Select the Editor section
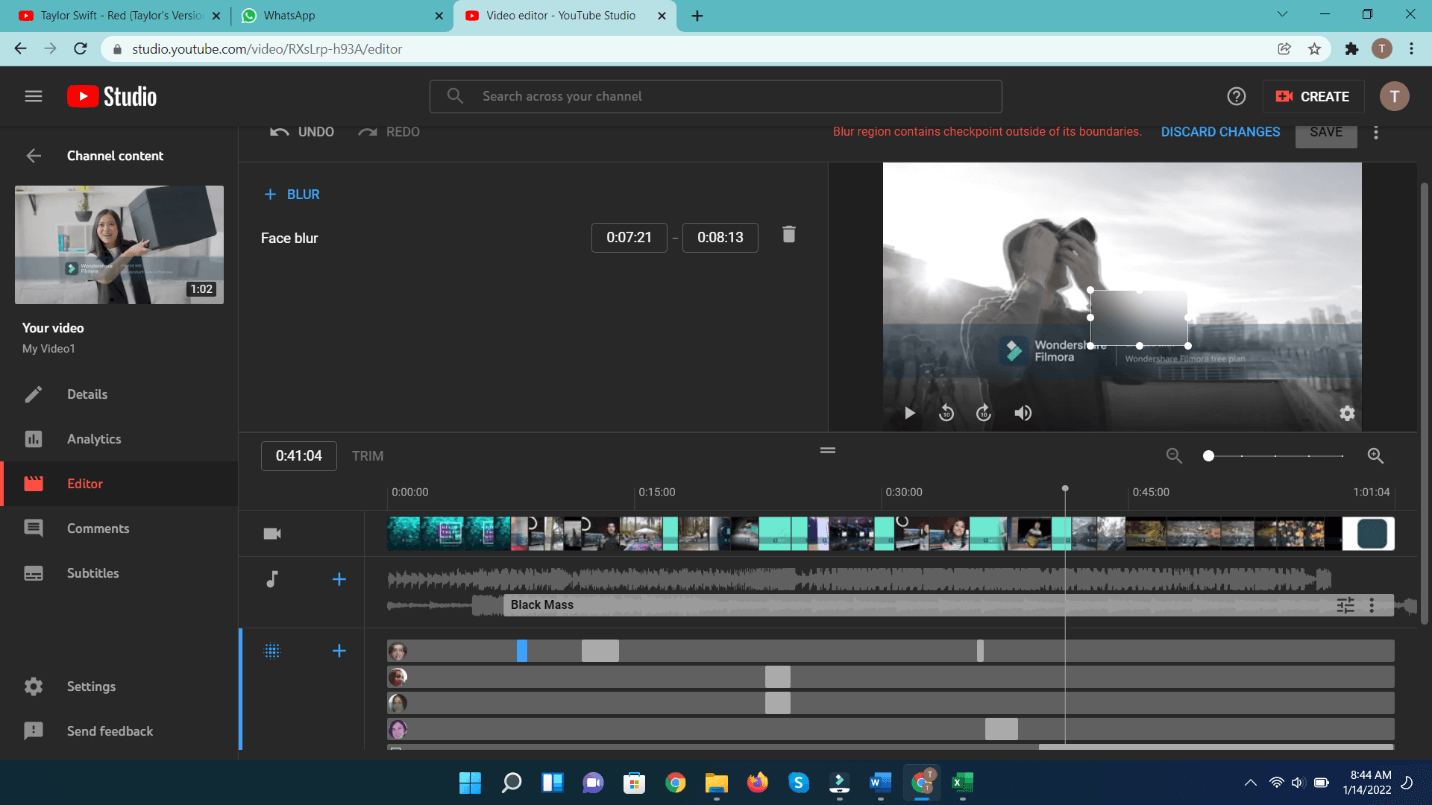 pos(119,483)
